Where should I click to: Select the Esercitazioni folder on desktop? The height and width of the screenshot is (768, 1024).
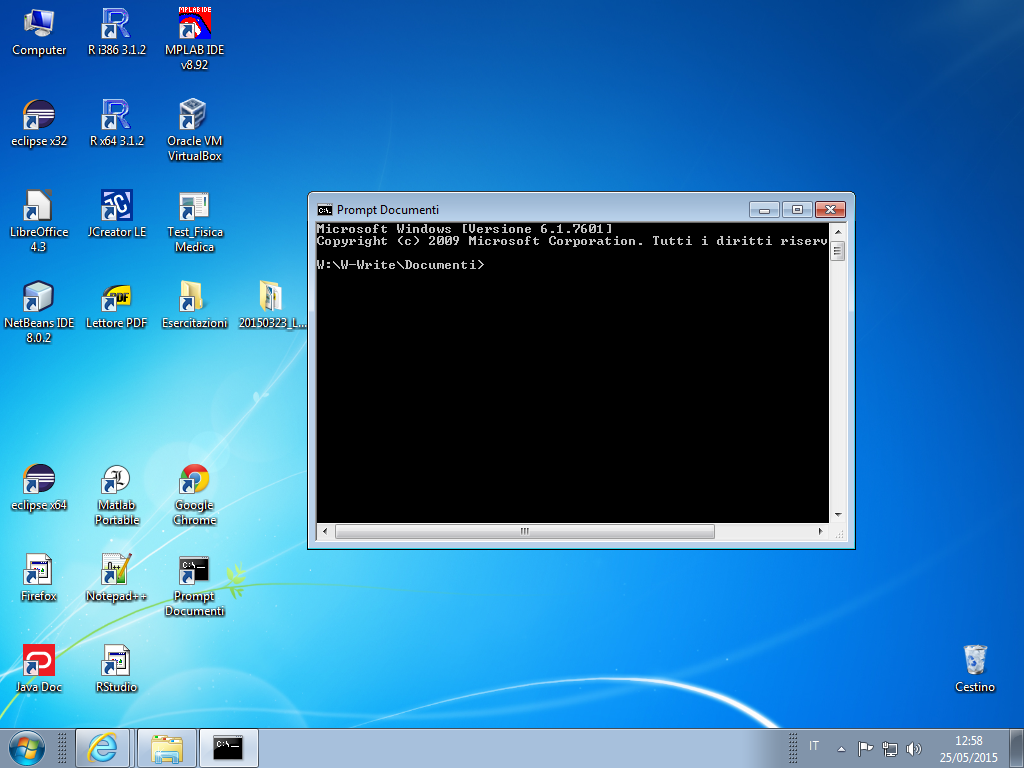click(194, 298)
